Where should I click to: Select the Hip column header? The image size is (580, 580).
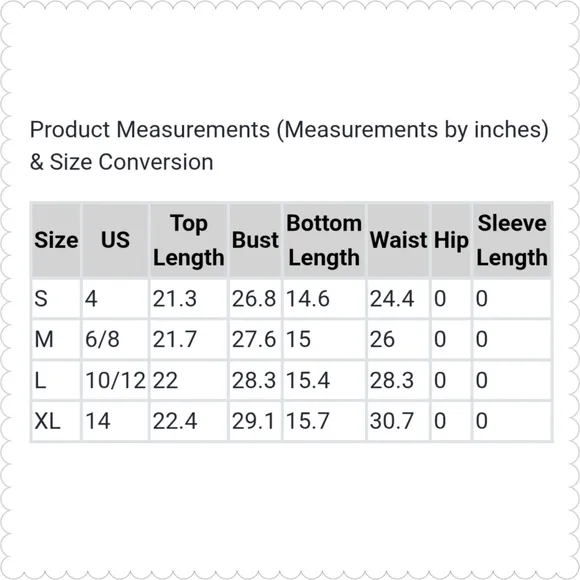(x=451, y=240)
